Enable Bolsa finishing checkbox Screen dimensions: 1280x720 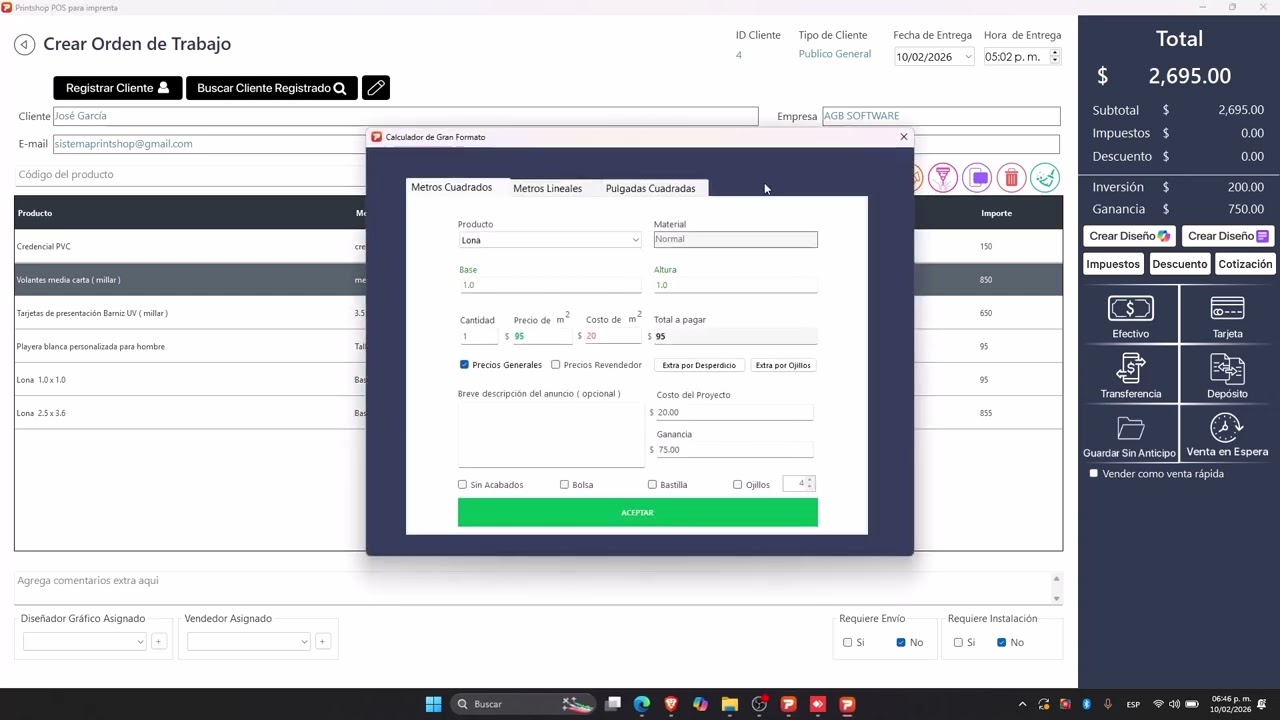point(564,485)
